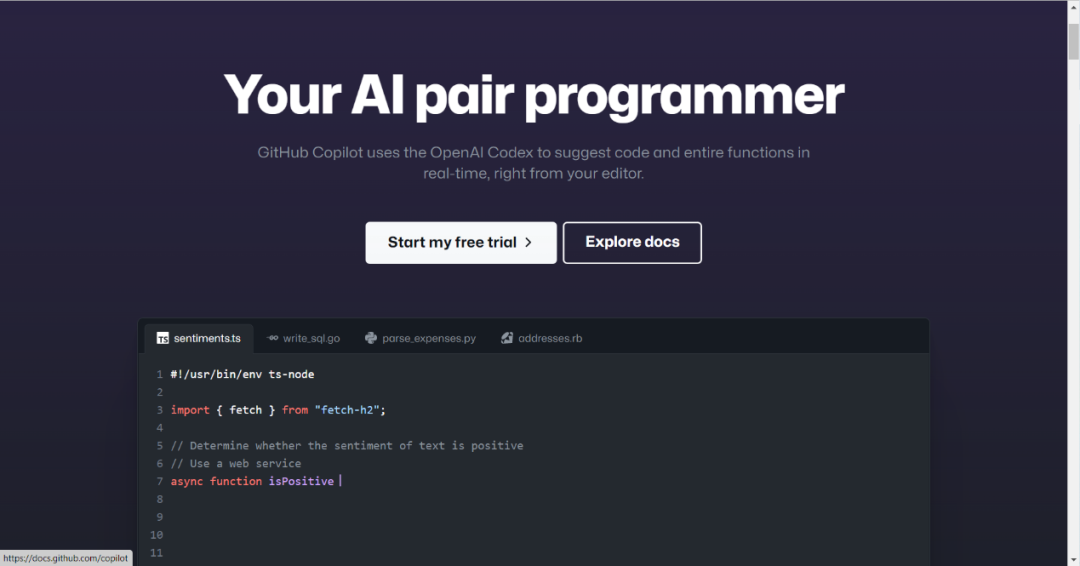Click the Go icon beside write_sql.go
The width and height of the screenshot is (1080, 566).
tap(272, 338)
